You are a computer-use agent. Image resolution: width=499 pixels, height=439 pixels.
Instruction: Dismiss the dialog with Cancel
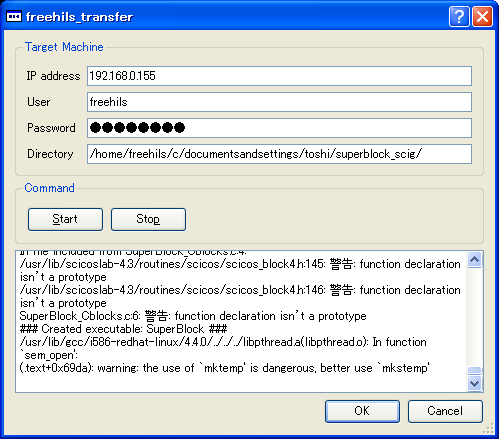445,411
